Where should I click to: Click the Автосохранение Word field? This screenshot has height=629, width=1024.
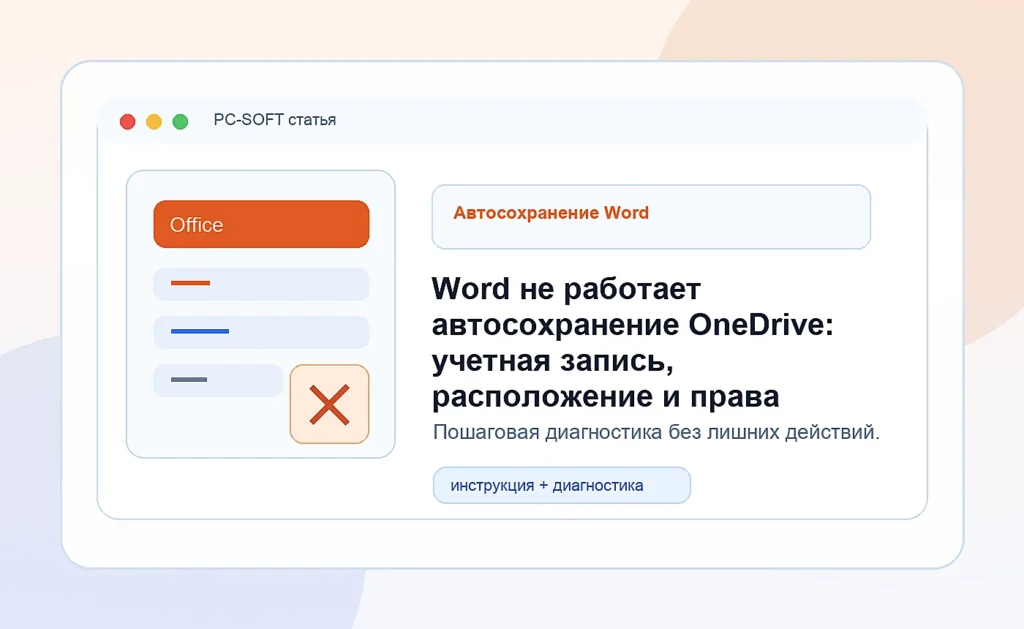point(651,217)
